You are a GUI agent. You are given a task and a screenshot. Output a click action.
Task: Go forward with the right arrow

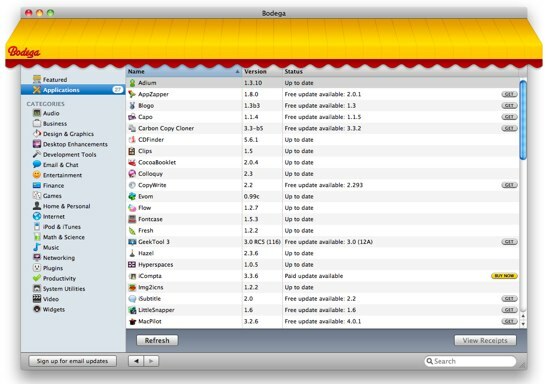[x=151, y=361]
